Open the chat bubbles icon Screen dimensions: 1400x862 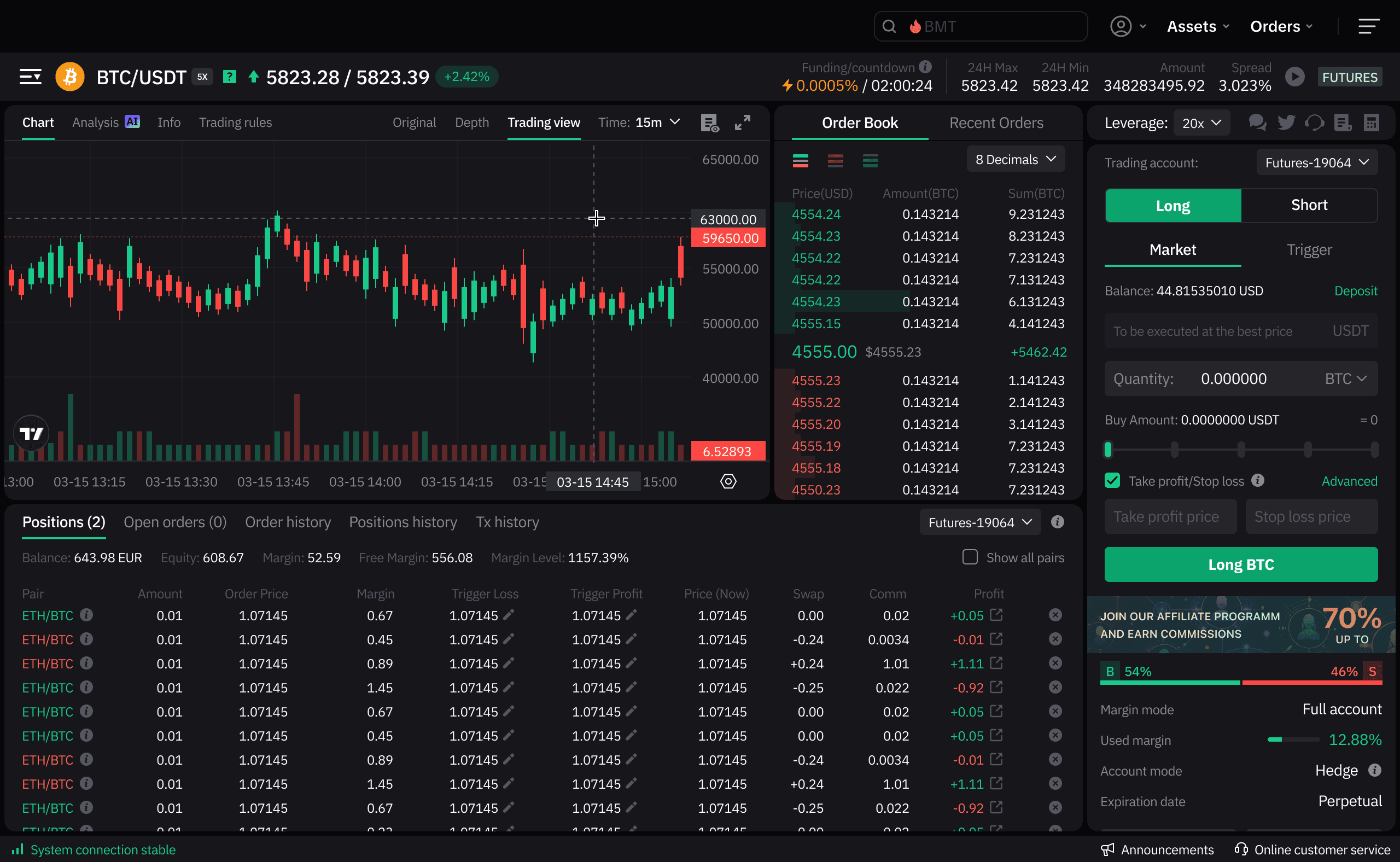pyautogui.click(x=1257, y=123)
